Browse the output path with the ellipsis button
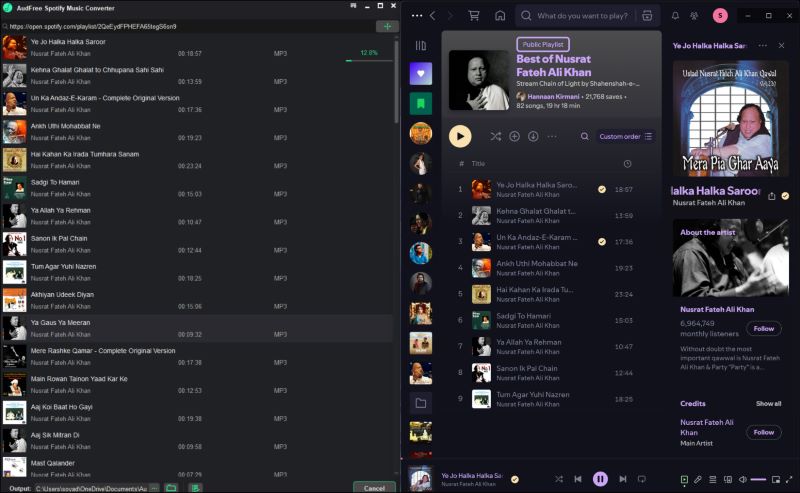This screenshot has width=800, height=493. pos(155,488)
